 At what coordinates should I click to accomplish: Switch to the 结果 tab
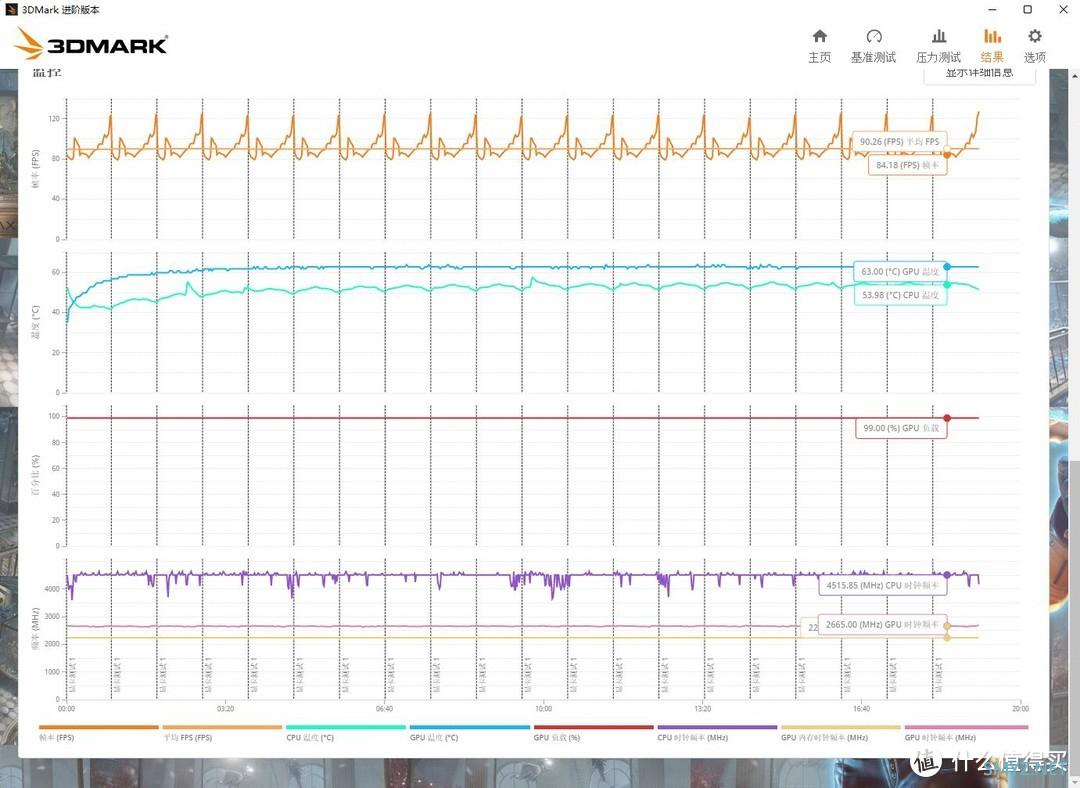(x=992, y=45)
